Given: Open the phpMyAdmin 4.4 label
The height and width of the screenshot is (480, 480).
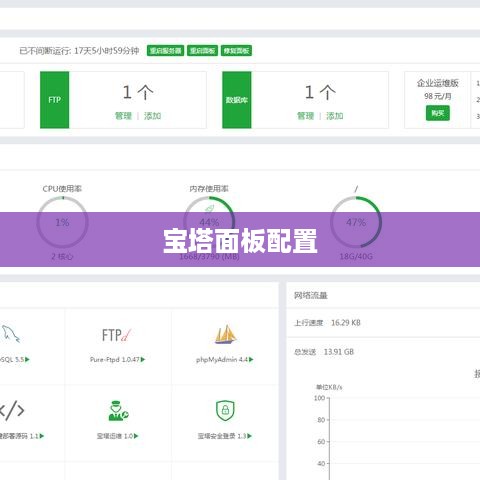Looking at the screenshot, I should pos(222,360).
